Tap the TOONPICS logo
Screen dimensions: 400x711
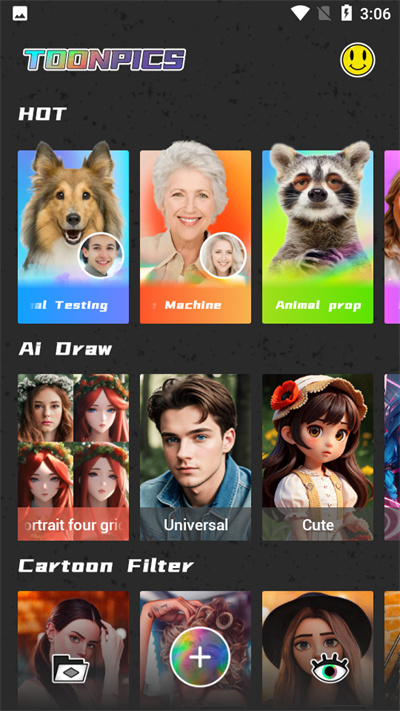pyautogui.click(x=105, y=59)
